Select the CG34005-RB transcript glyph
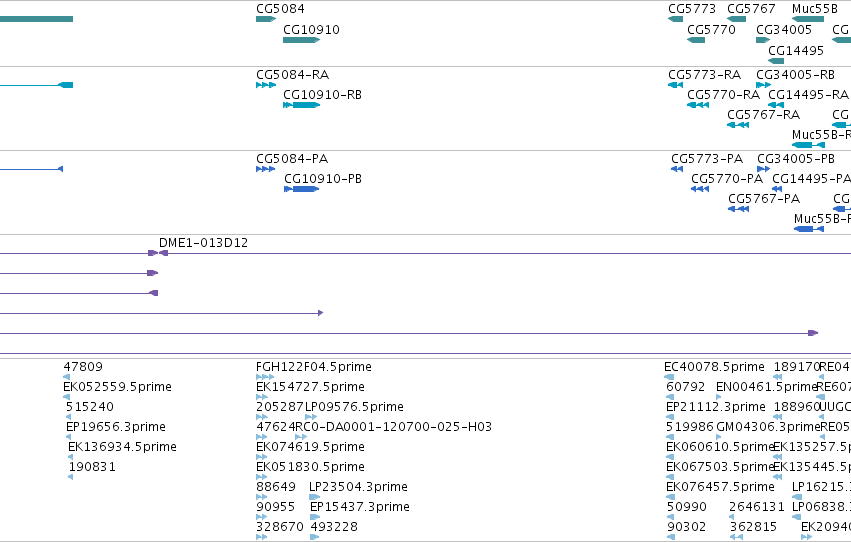The width and height of the screenshot is (851, 542). tap(763, 85)
